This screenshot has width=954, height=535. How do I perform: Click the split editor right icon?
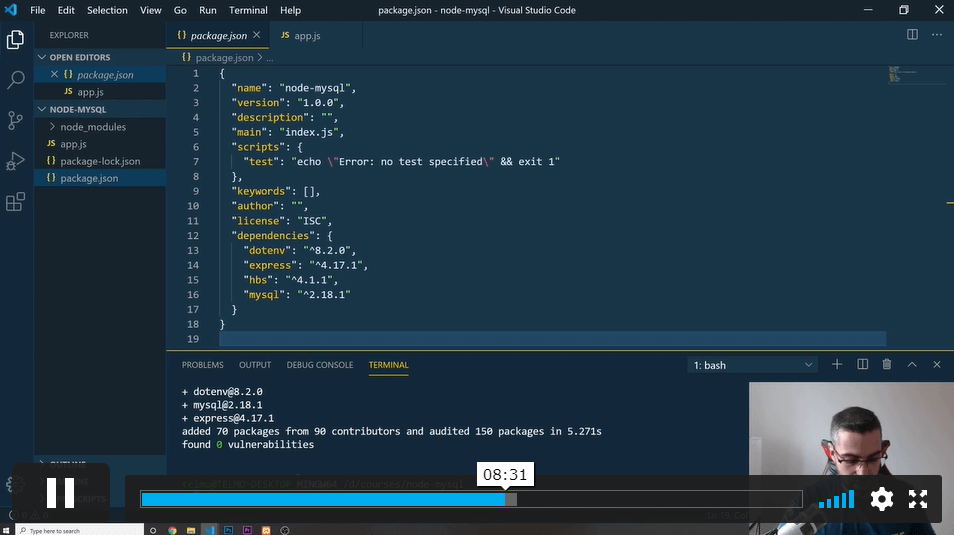912,35
